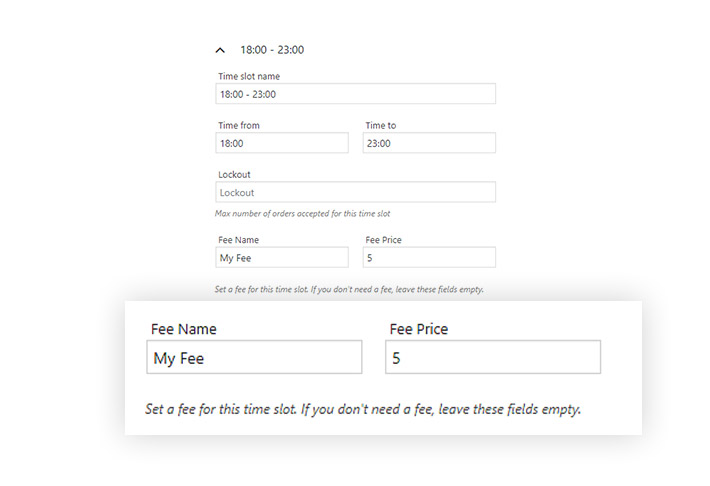Screen dimensions: 710x486
Task: Click the 18:00 - 23:00 section header title
Action: click(x=272, y=50)
